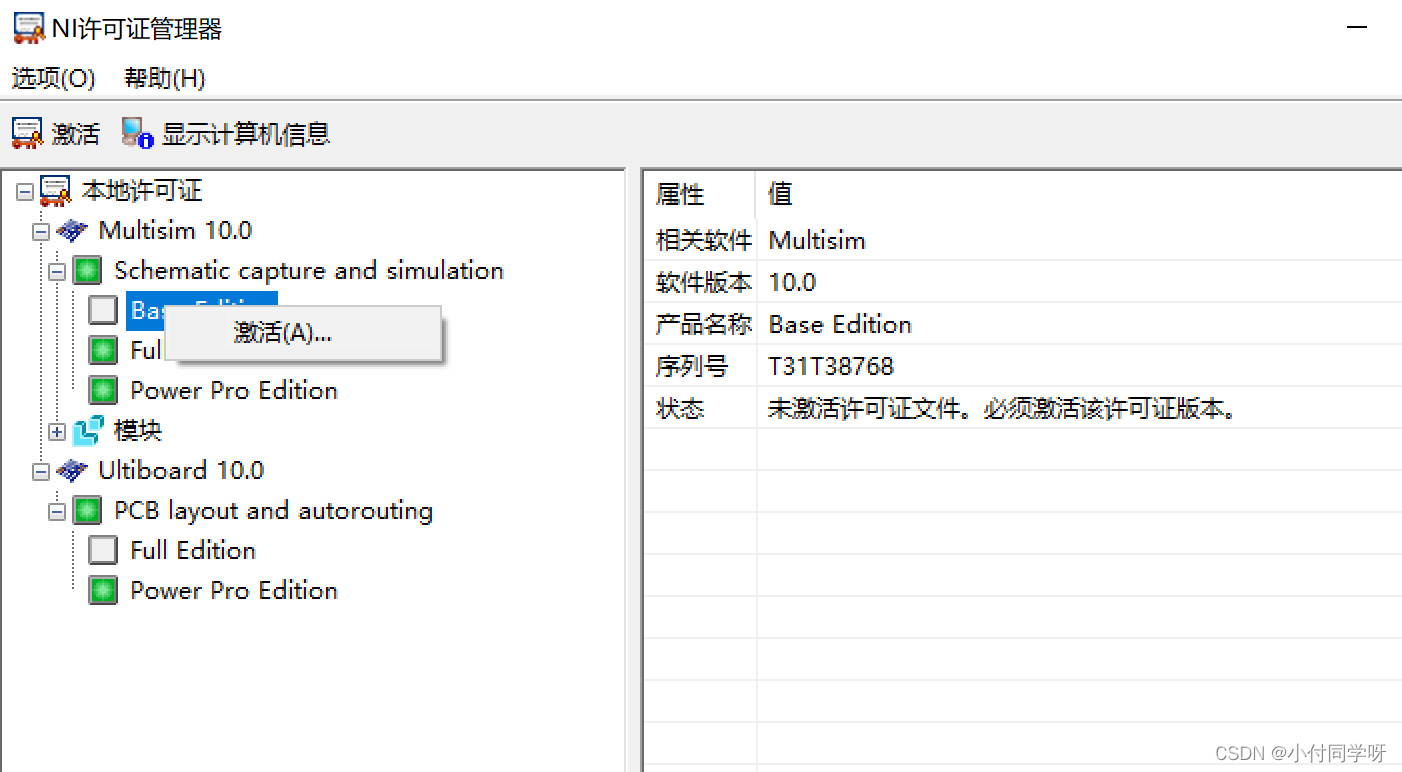Click the 相关软件 property cell
This screenshot has height=772, width=1402.
(702, 240)
